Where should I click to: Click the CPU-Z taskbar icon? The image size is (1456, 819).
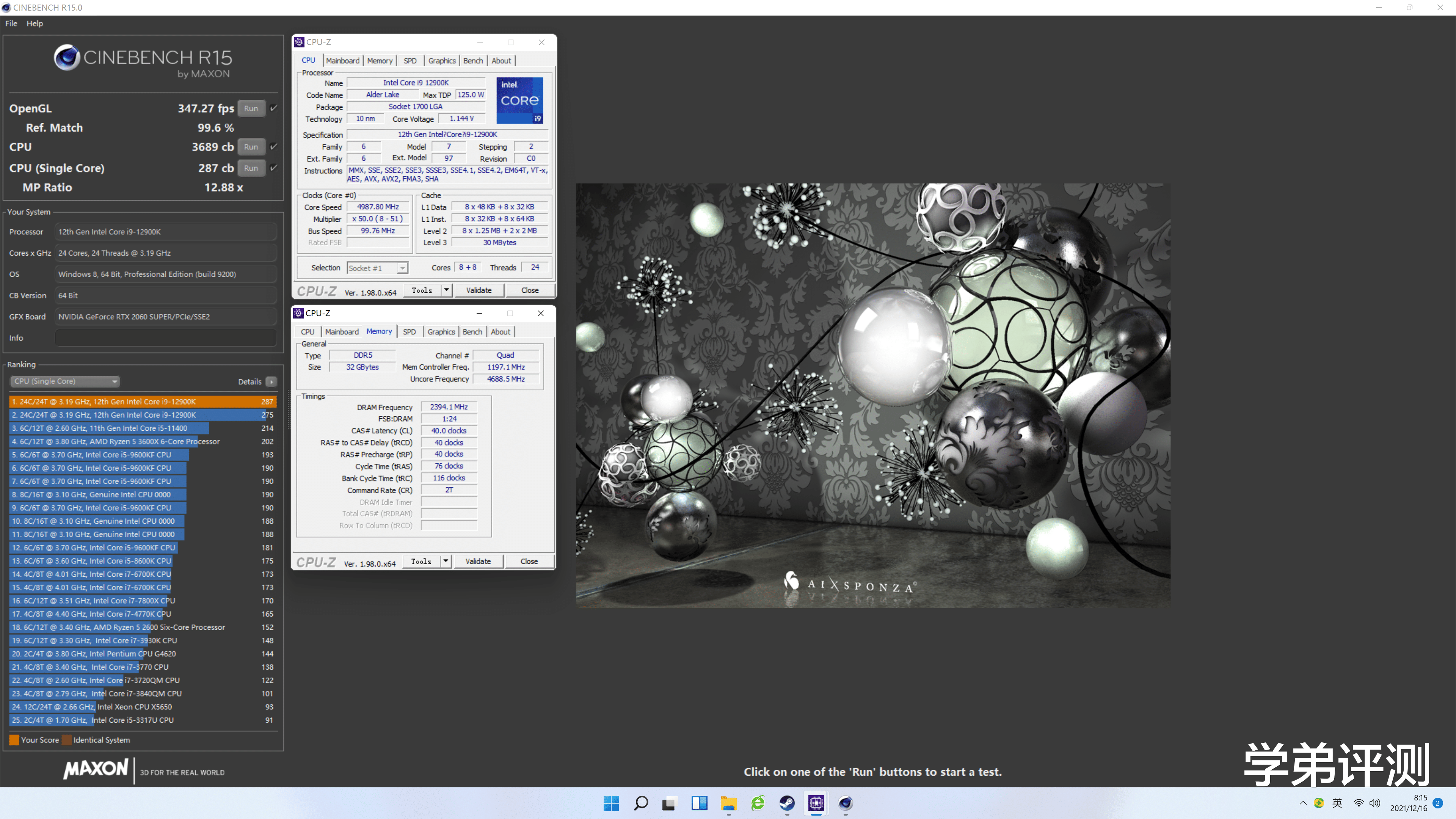[x=816, y=803]
